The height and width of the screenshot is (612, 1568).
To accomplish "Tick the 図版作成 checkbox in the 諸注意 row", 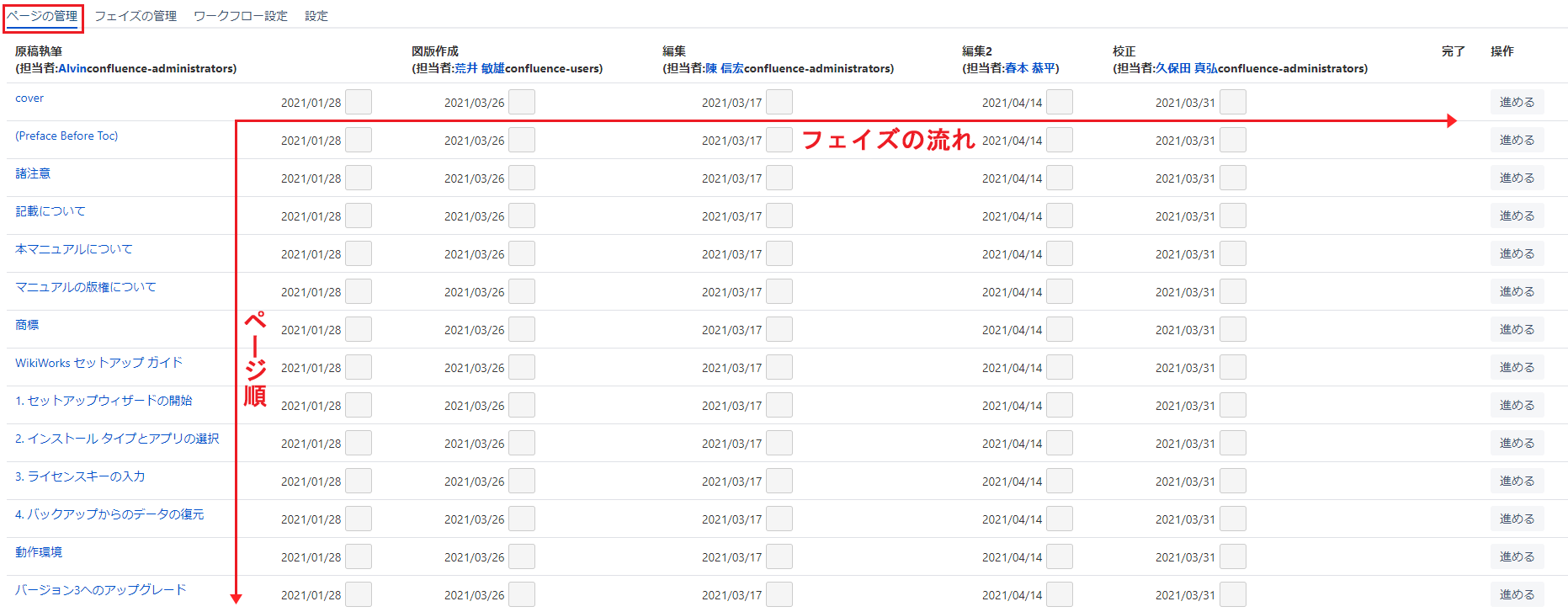I will point(522,178).
